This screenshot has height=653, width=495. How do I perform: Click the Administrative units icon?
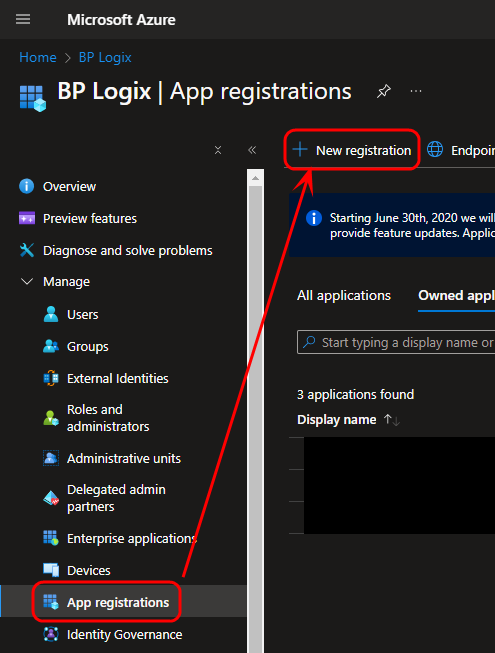point(51,458)
